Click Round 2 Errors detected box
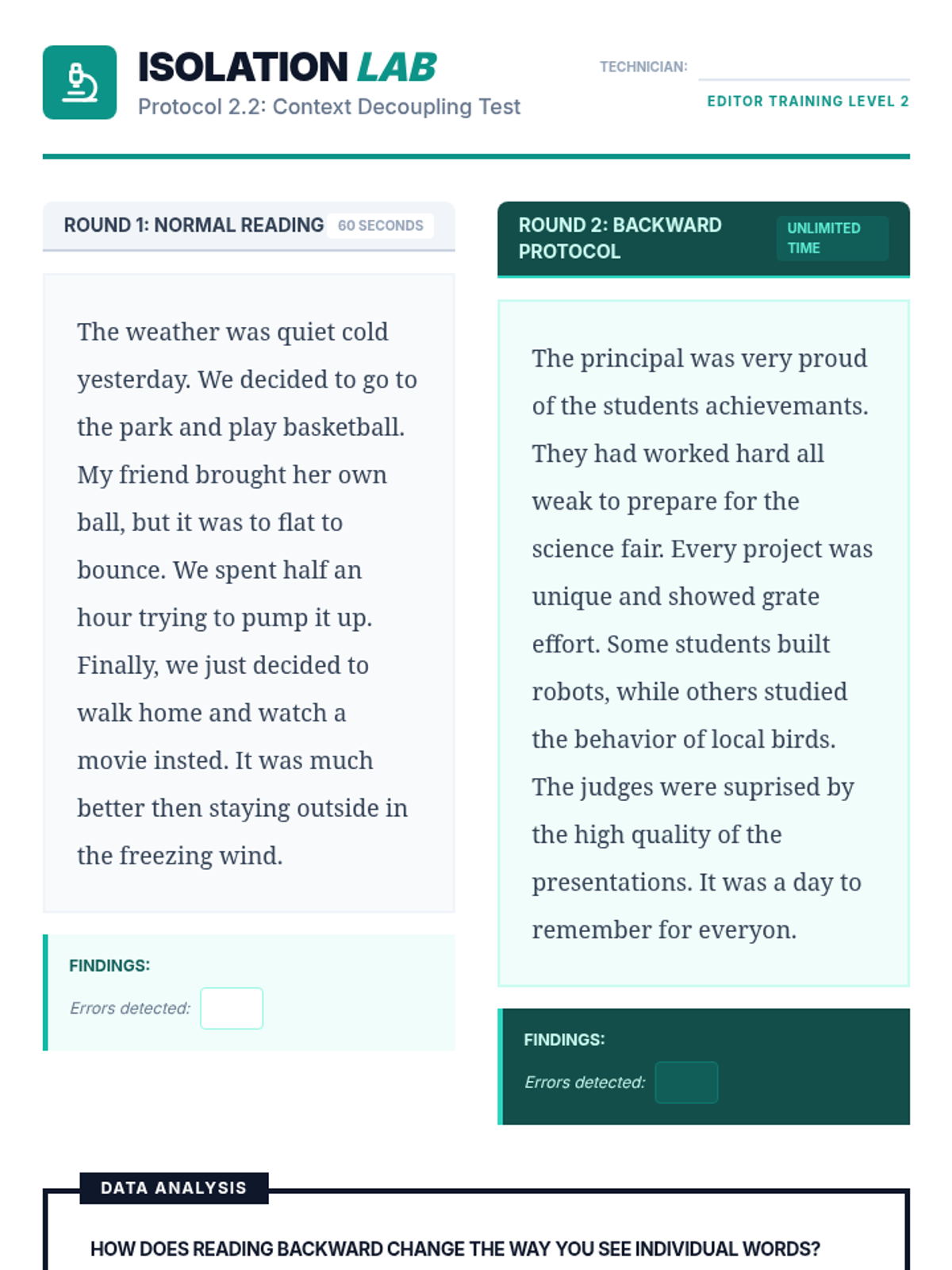This screenshot has height=1270, width=952. (686, 1083)
